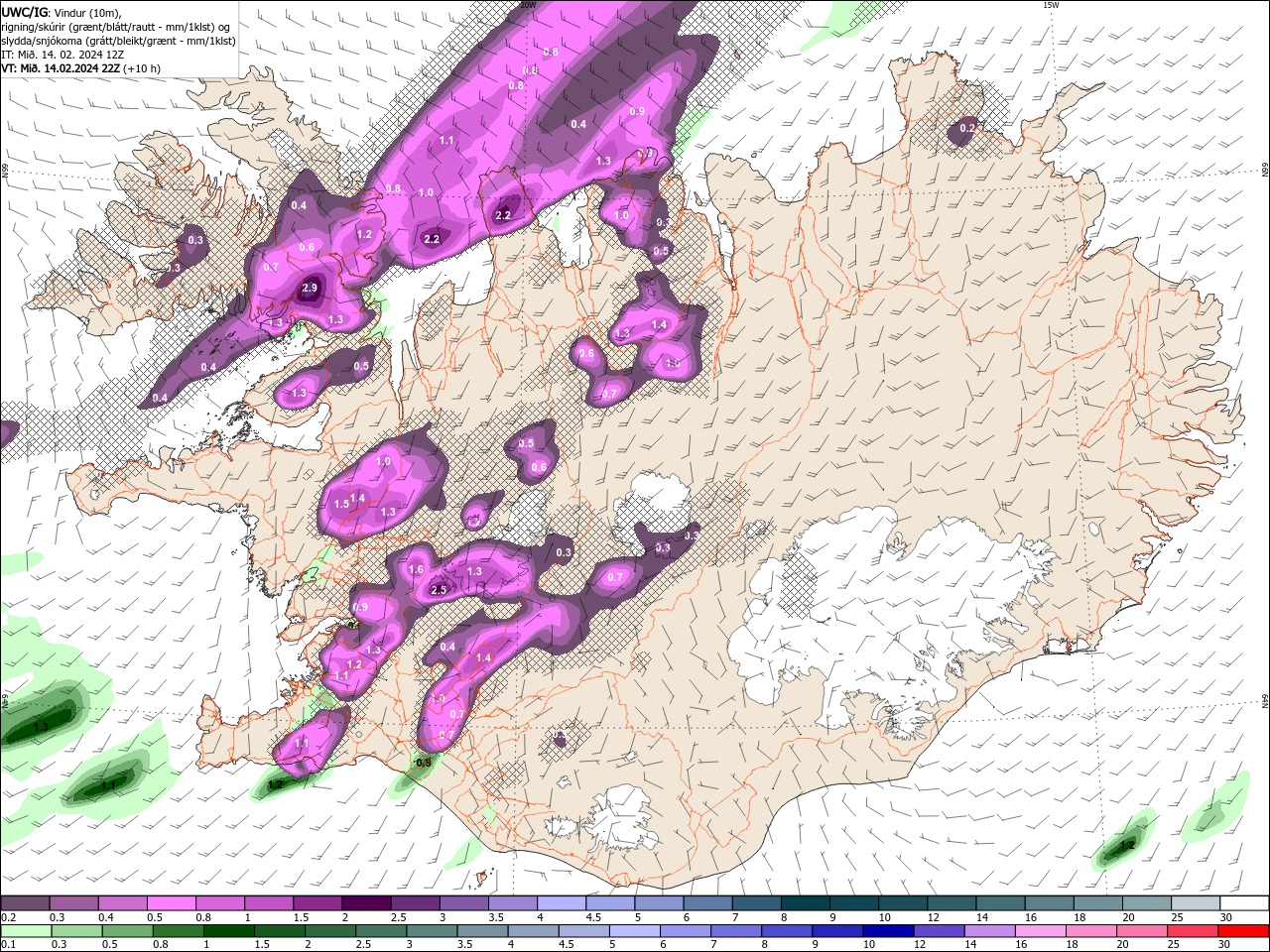
Task: Click the '20W' longitude label at the top
Action: pos(528,5)
